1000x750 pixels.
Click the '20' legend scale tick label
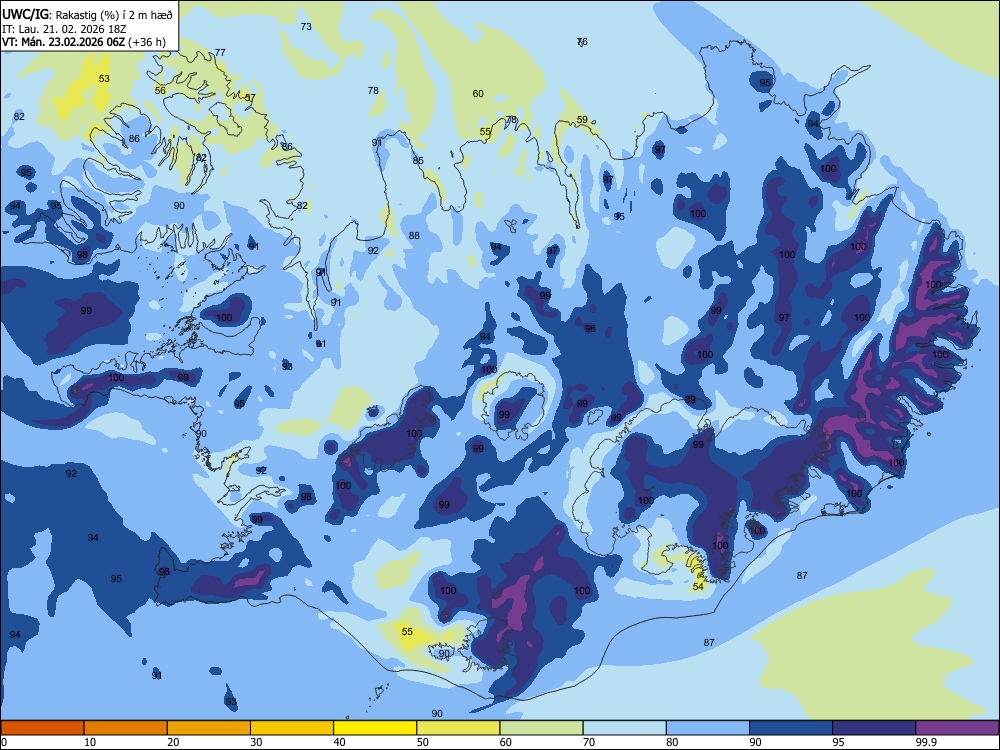(173, 742)
